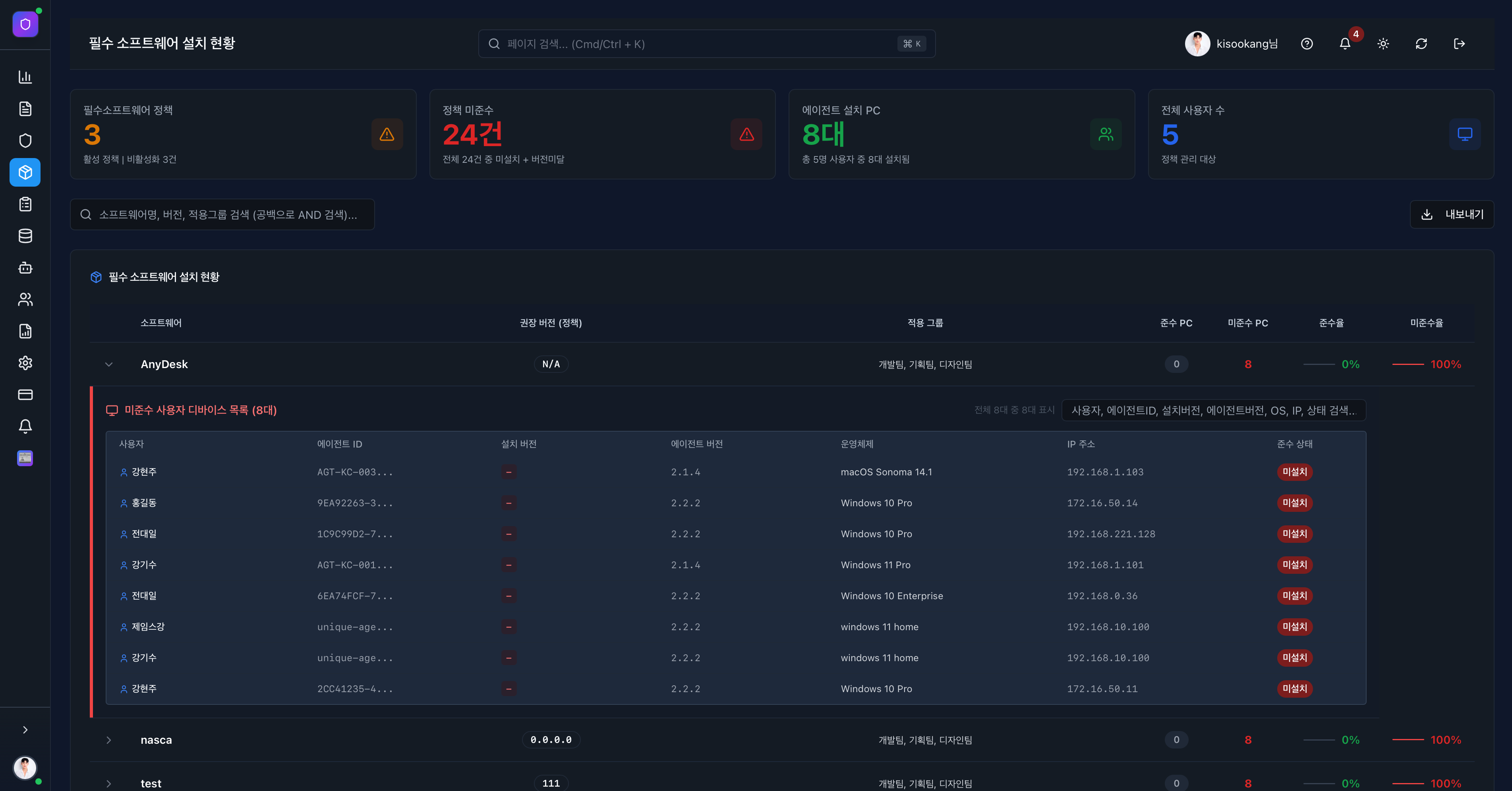Screen dimensions: 1512x791
Task: Click the 준수 상태 column header
Action: point(1295,444)
